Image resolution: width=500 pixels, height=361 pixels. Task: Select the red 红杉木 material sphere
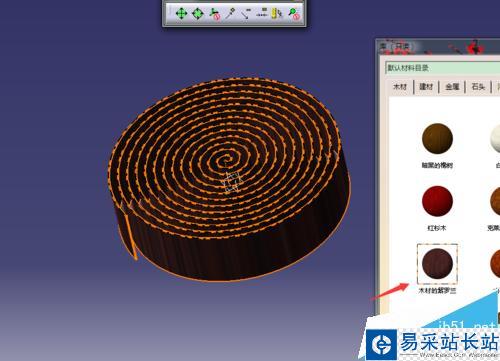(x=437, y=201)
